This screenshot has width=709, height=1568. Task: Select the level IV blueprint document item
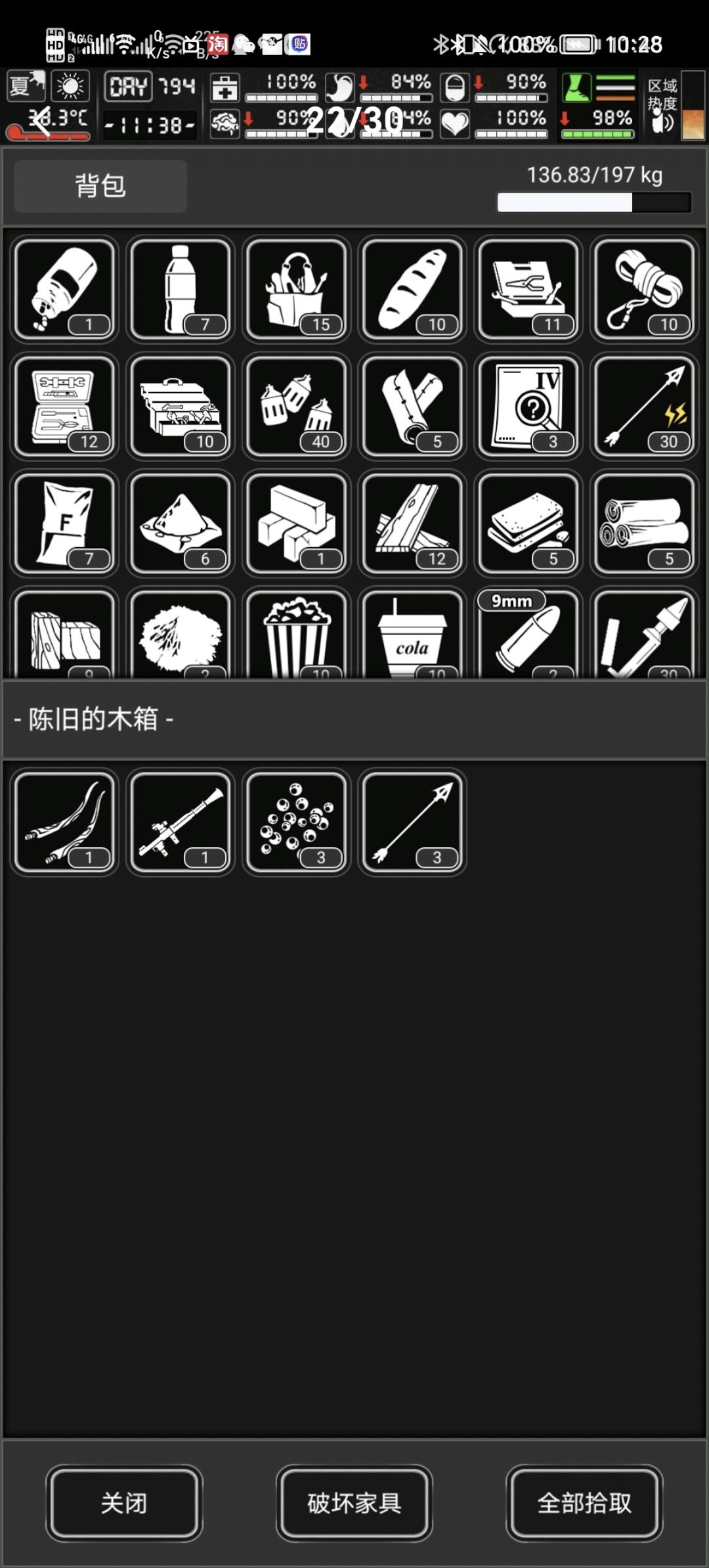[x=528, y=406]
